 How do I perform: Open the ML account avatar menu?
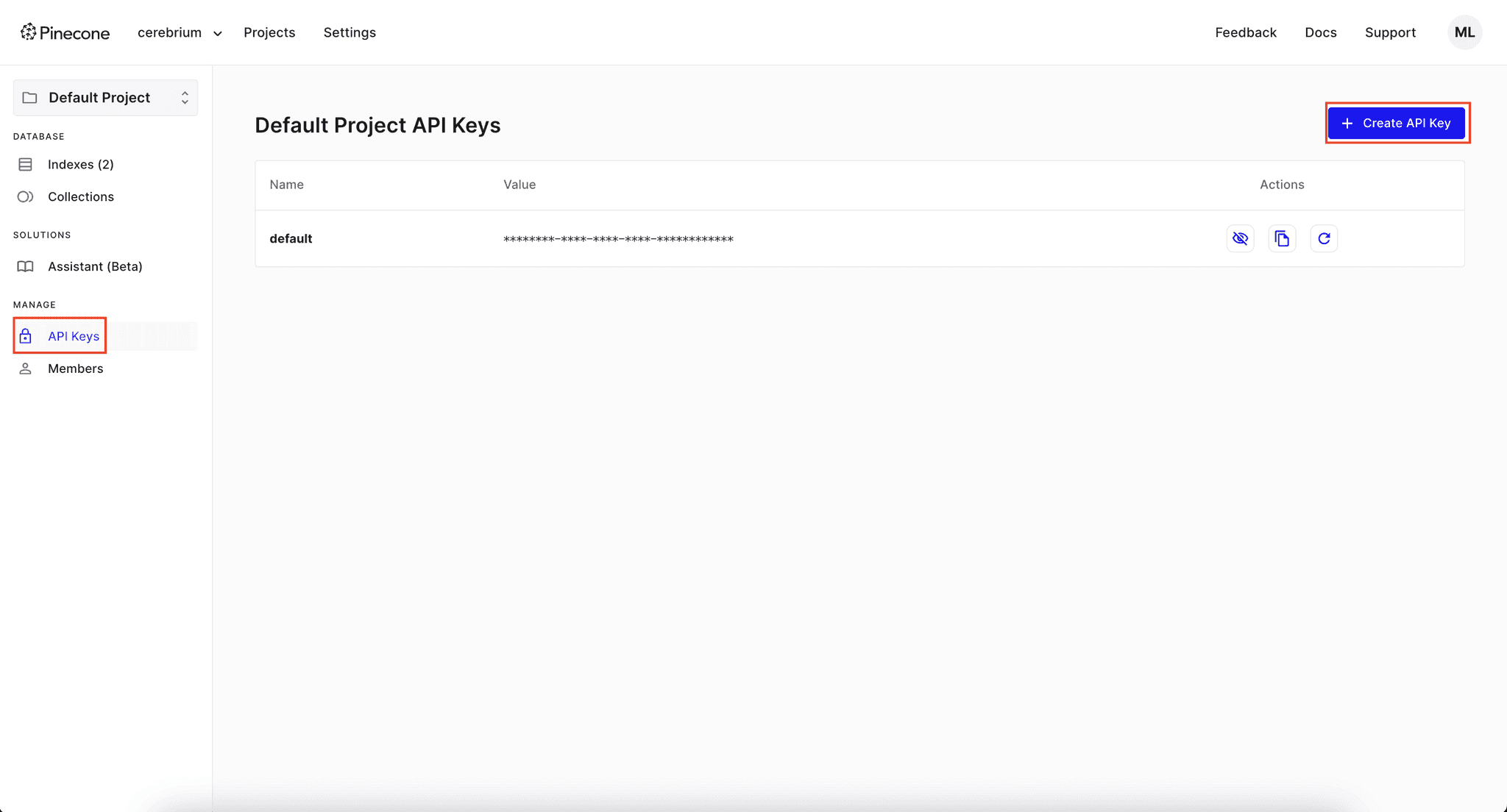[x=1464, y=32]
